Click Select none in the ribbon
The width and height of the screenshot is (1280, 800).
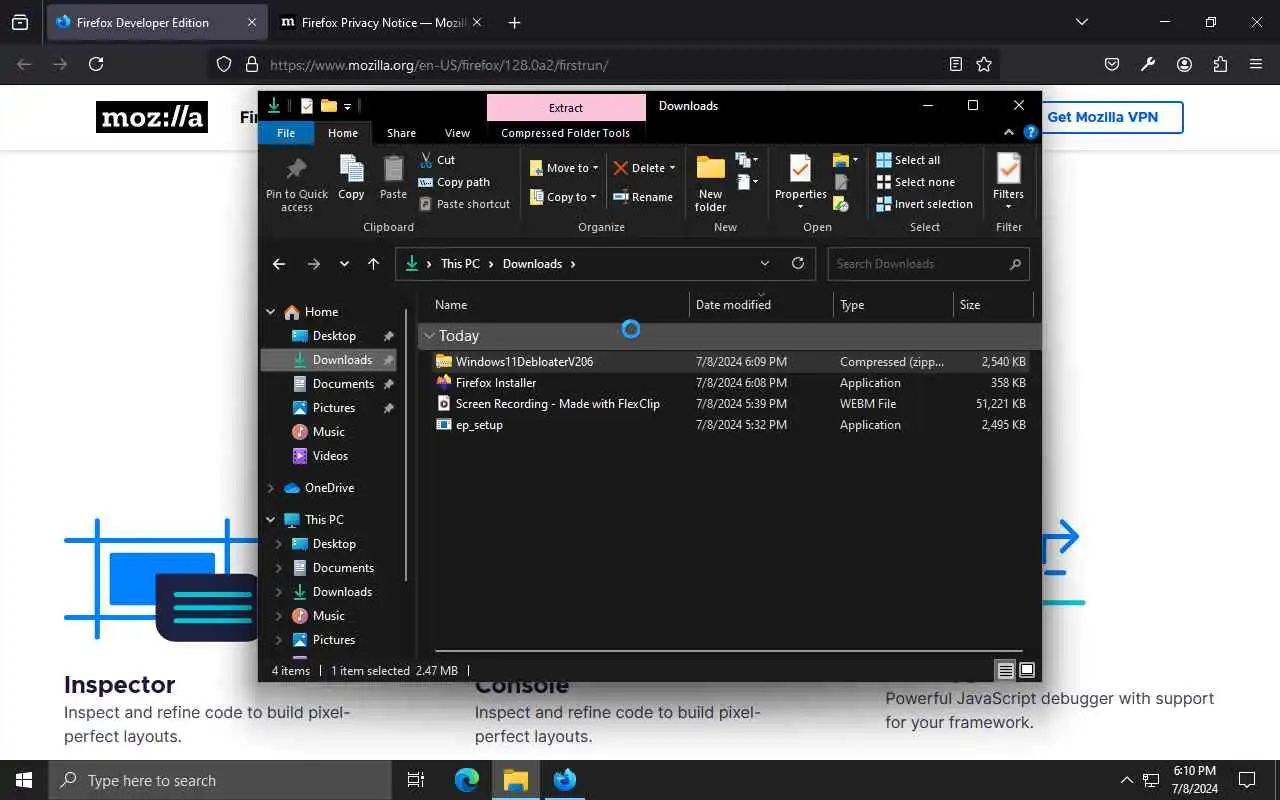[916, 182]
